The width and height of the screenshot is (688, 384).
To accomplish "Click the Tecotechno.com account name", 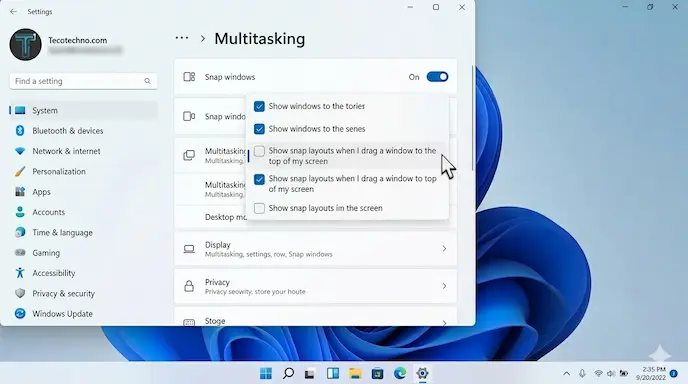I will [78, 40].
